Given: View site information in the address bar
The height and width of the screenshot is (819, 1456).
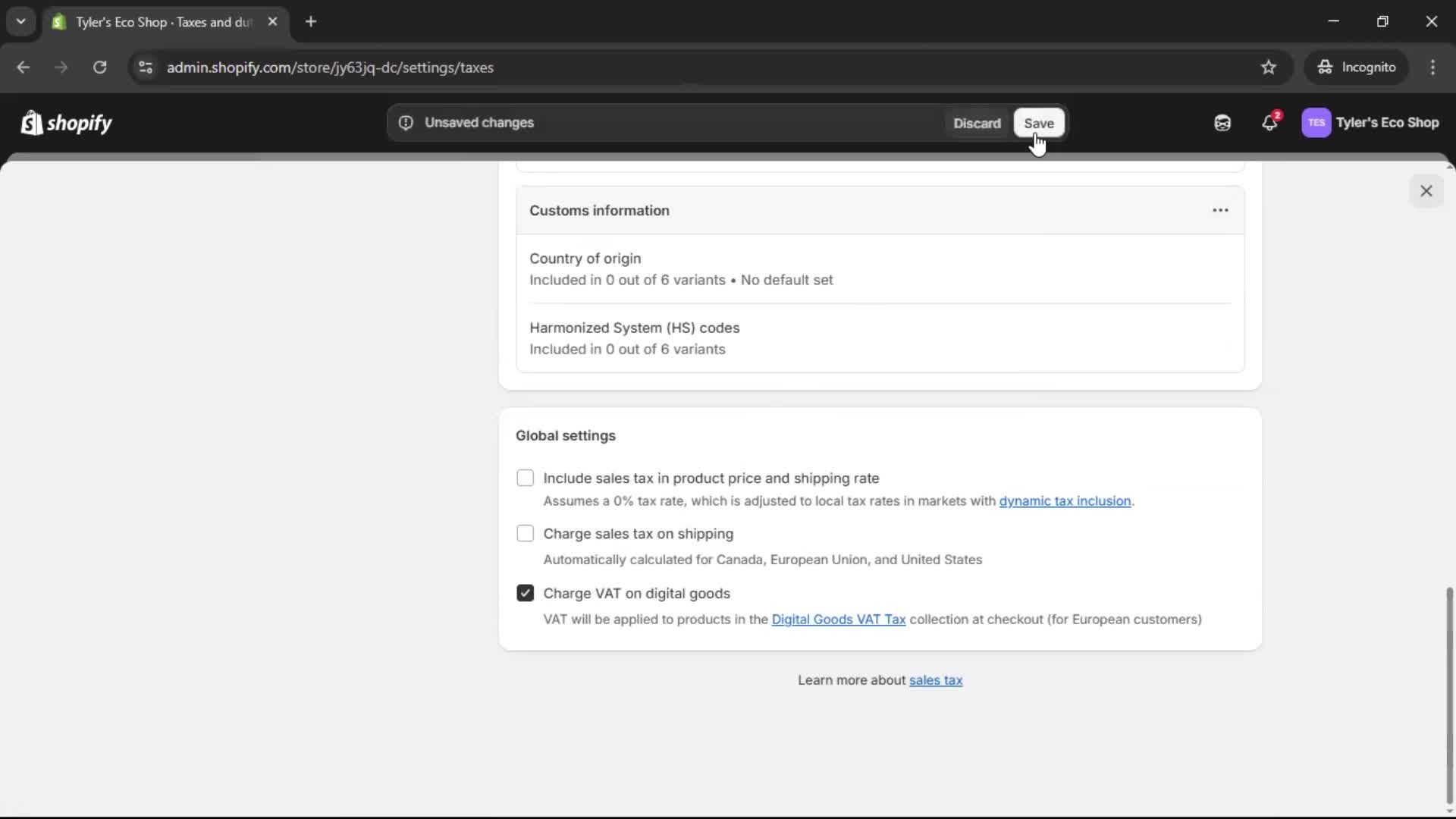Looking at the screenshot, I should coord(146,67).
